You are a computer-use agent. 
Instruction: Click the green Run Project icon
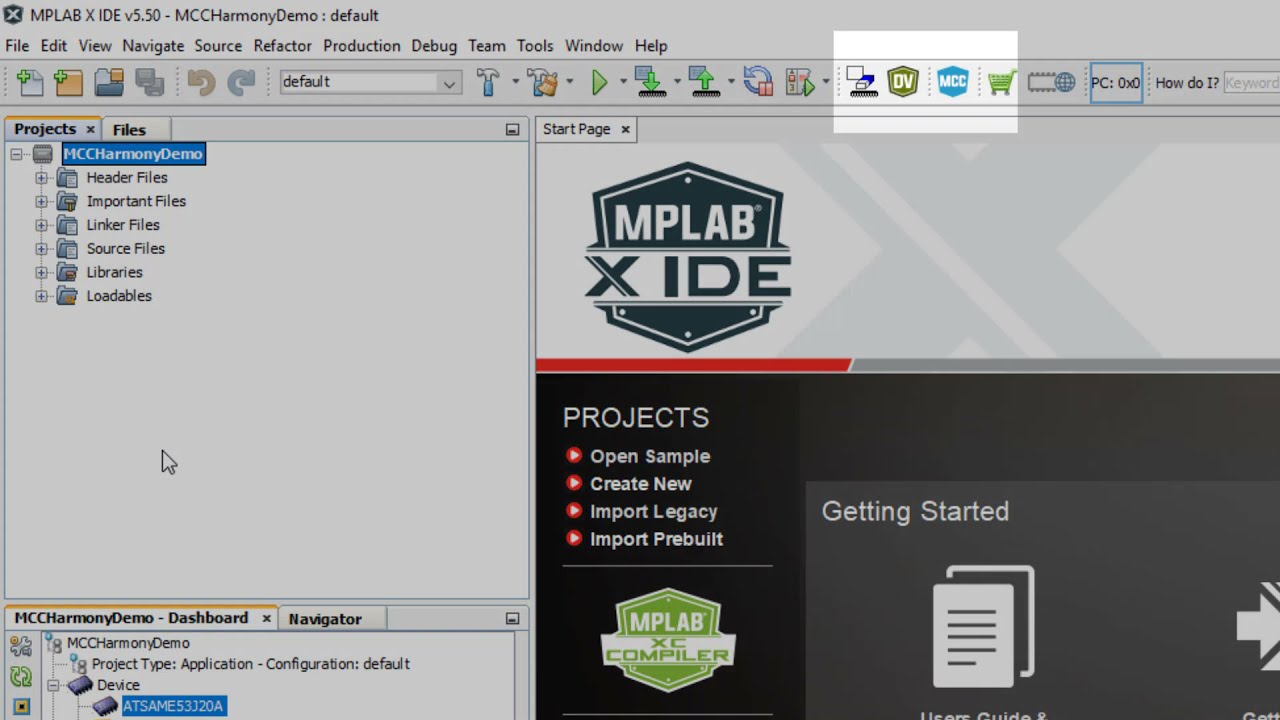(600, 82)
